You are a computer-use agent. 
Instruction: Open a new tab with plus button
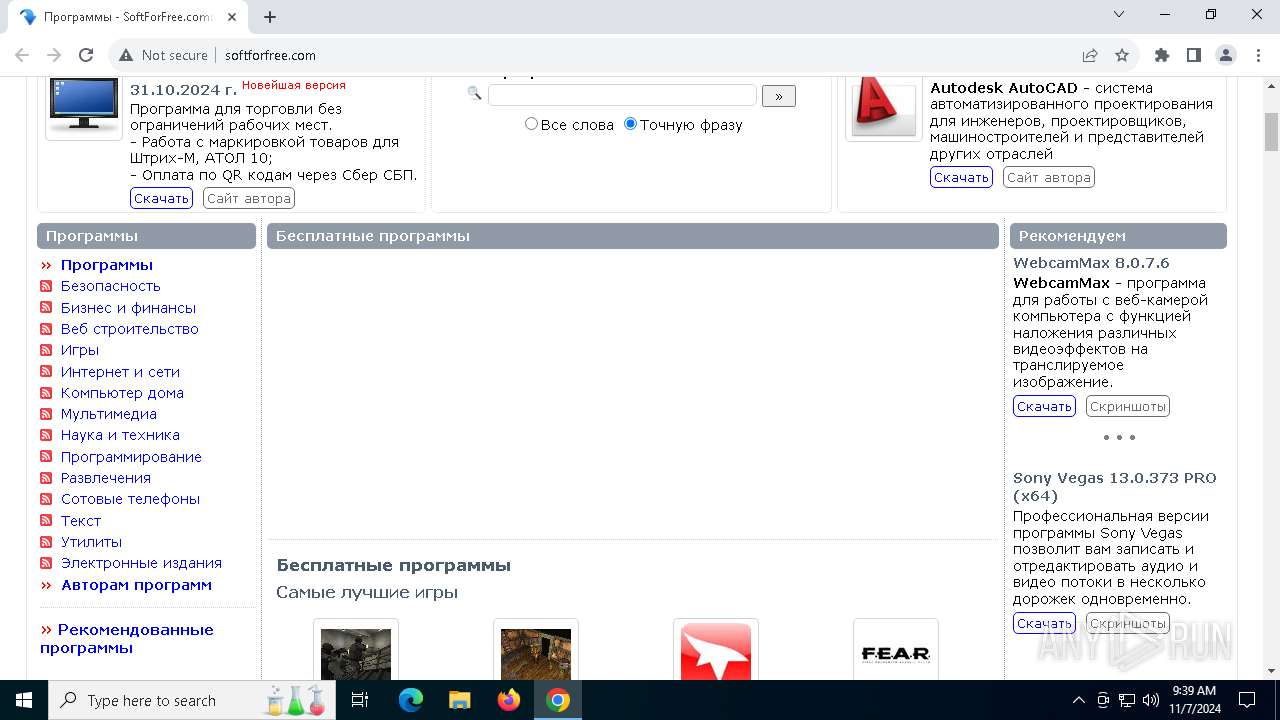coord(270,17)
